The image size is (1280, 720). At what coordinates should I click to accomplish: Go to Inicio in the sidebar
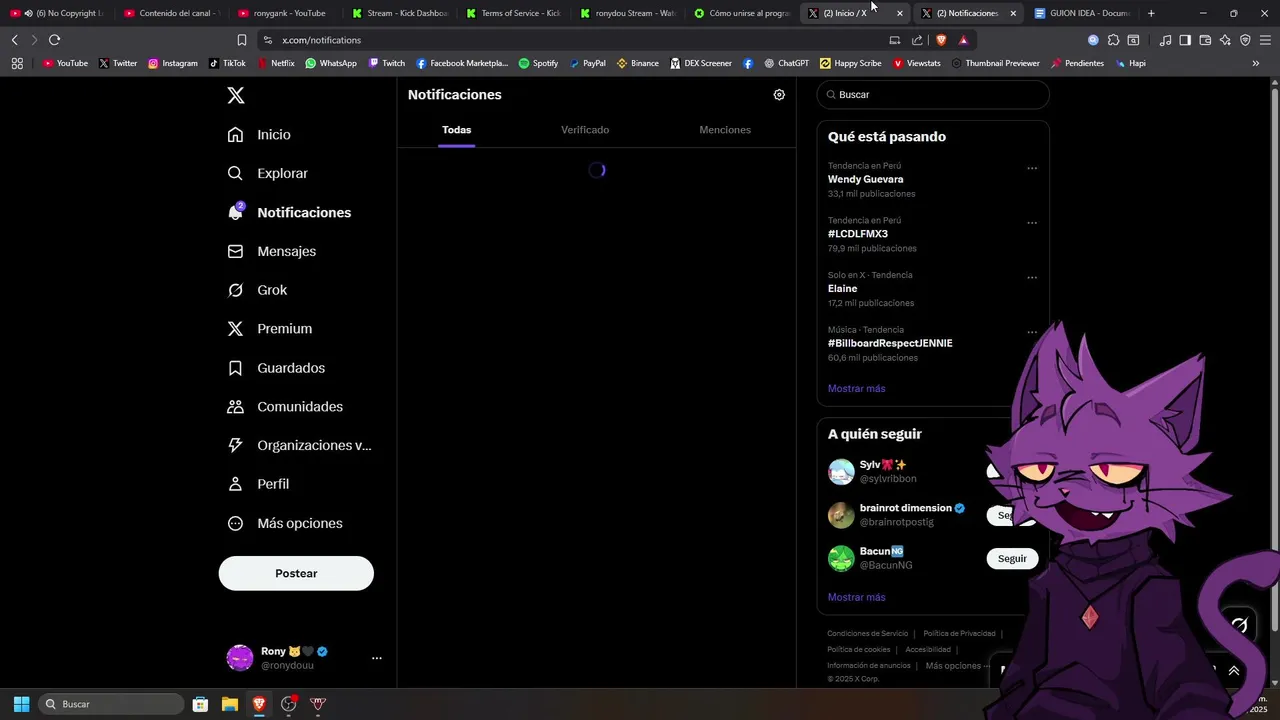click(260, 134)
